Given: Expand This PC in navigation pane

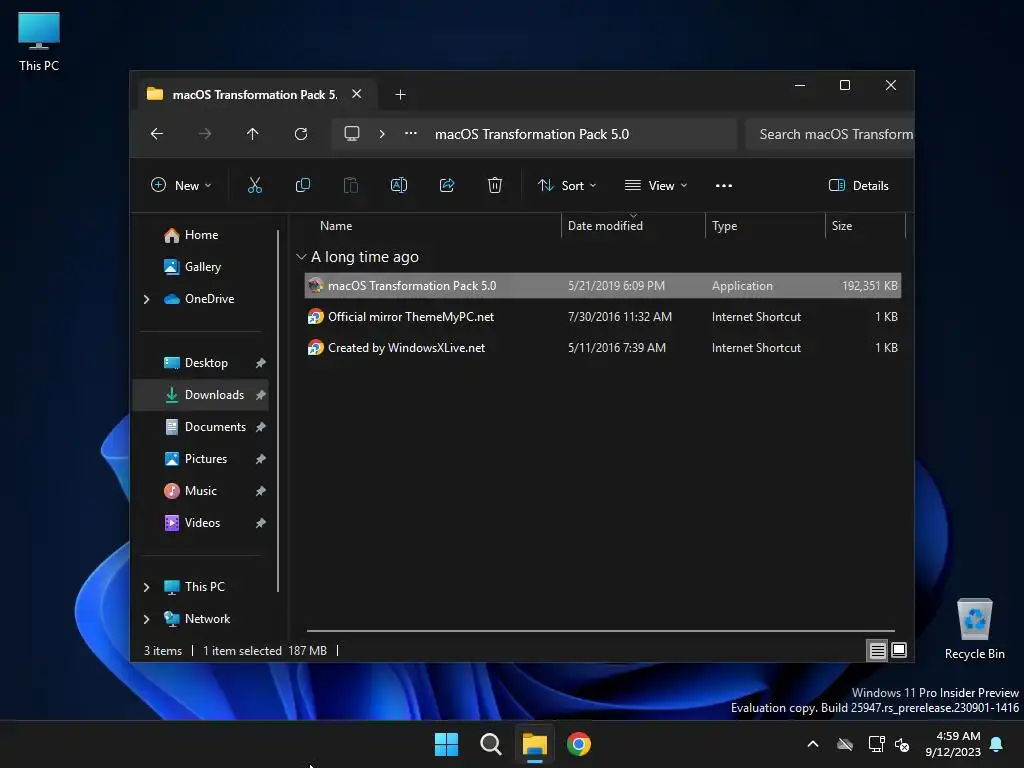Looking at the screenshot, I should 146,587.
